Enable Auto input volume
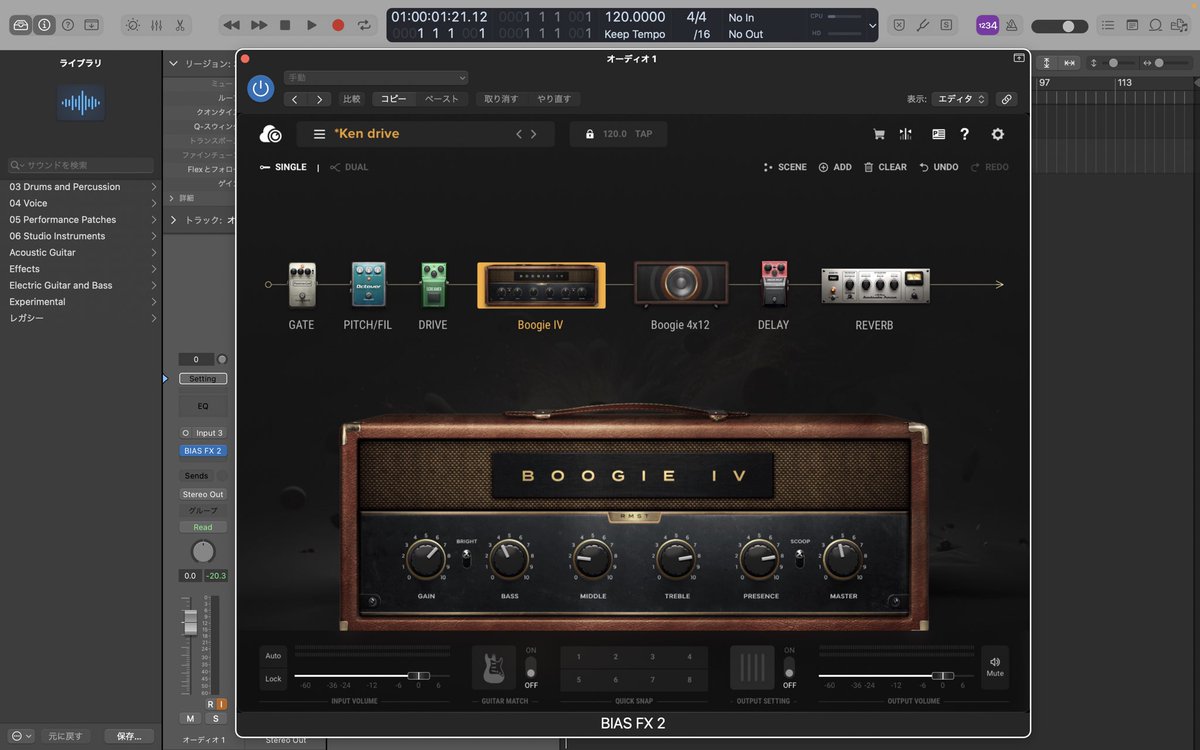This screenshot has width=1200, height=750. click(273, 656)
